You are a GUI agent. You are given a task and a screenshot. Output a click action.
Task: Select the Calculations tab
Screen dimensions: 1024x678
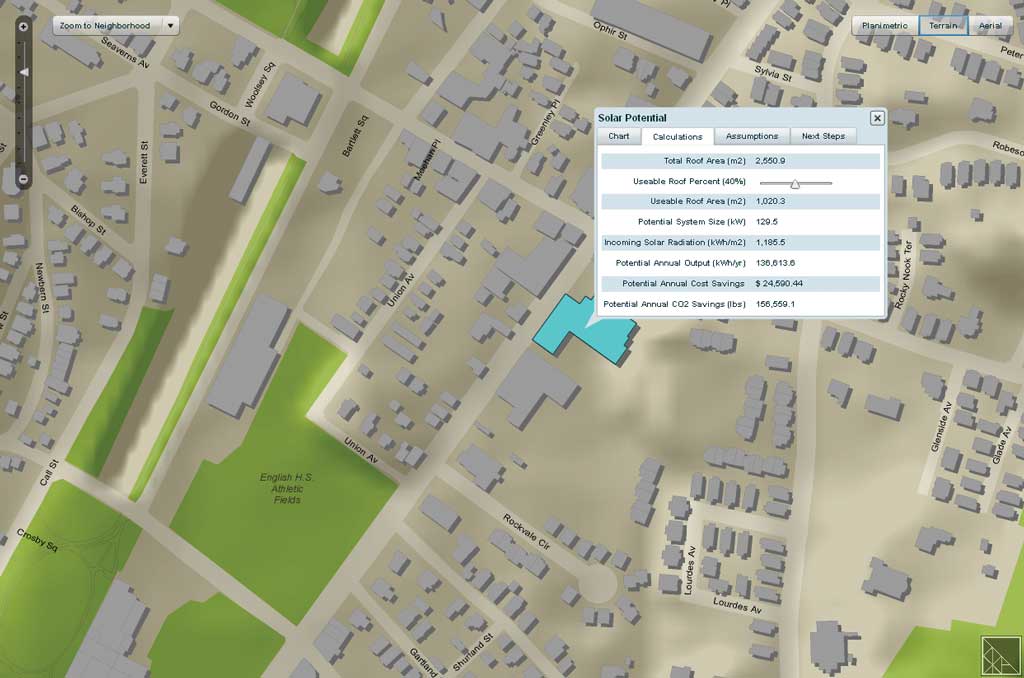(x=677, y=137)
